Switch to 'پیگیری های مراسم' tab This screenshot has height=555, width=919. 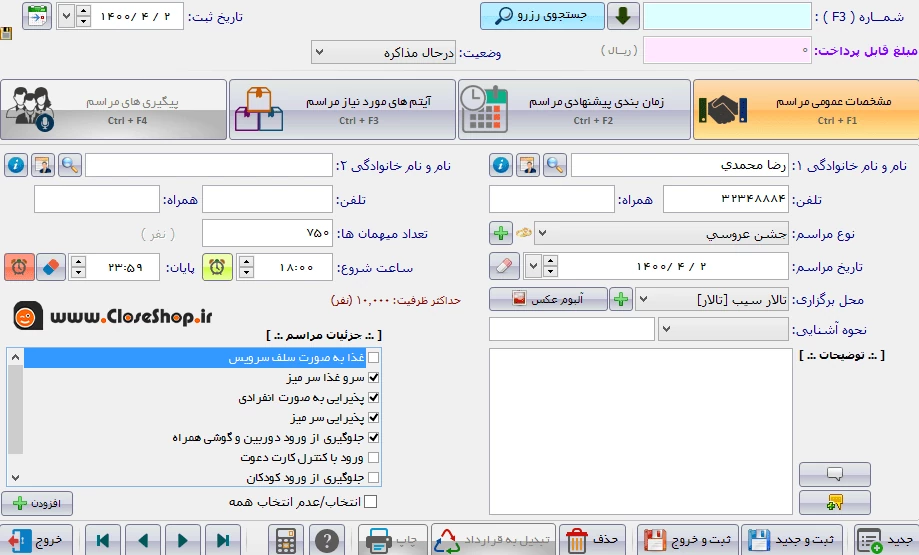pyautogui.click(x=113, y=110)
